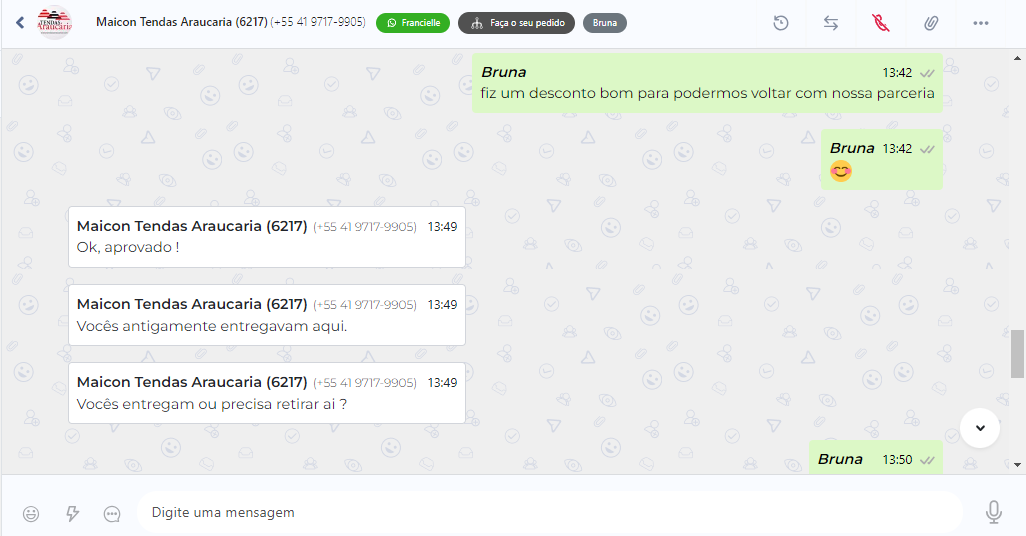Click the Ok, aprovado ! message bubble

pyautogui.click(x=267, y=237)
